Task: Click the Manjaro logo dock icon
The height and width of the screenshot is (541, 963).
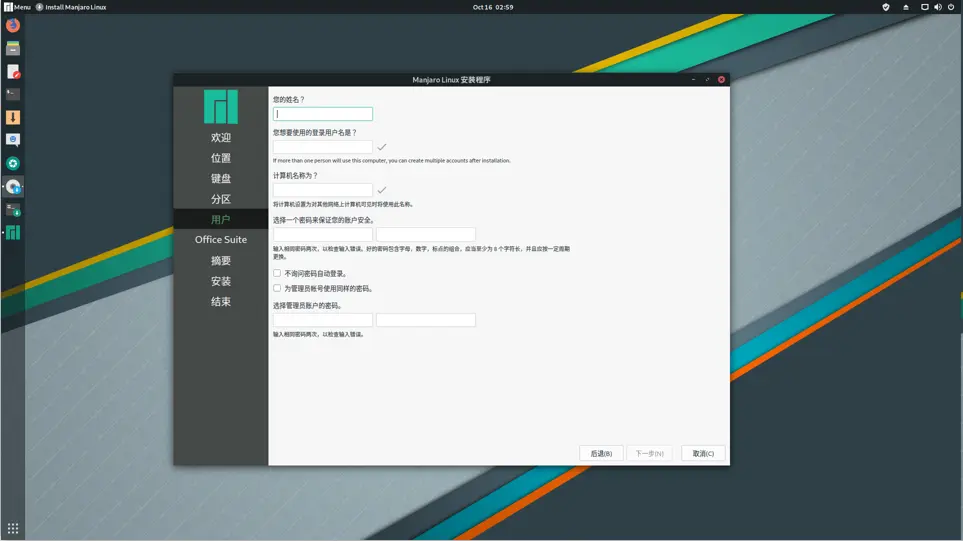Action: click(x=13, y=232)
